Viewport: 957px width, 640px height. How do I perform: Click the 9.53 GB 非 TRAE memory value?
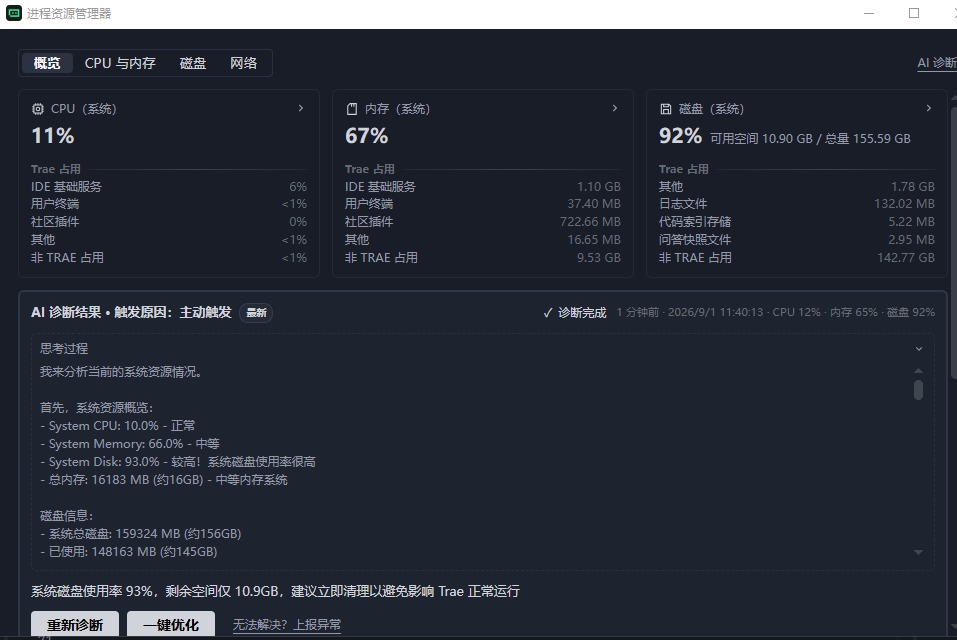click(x=599, y=257)
